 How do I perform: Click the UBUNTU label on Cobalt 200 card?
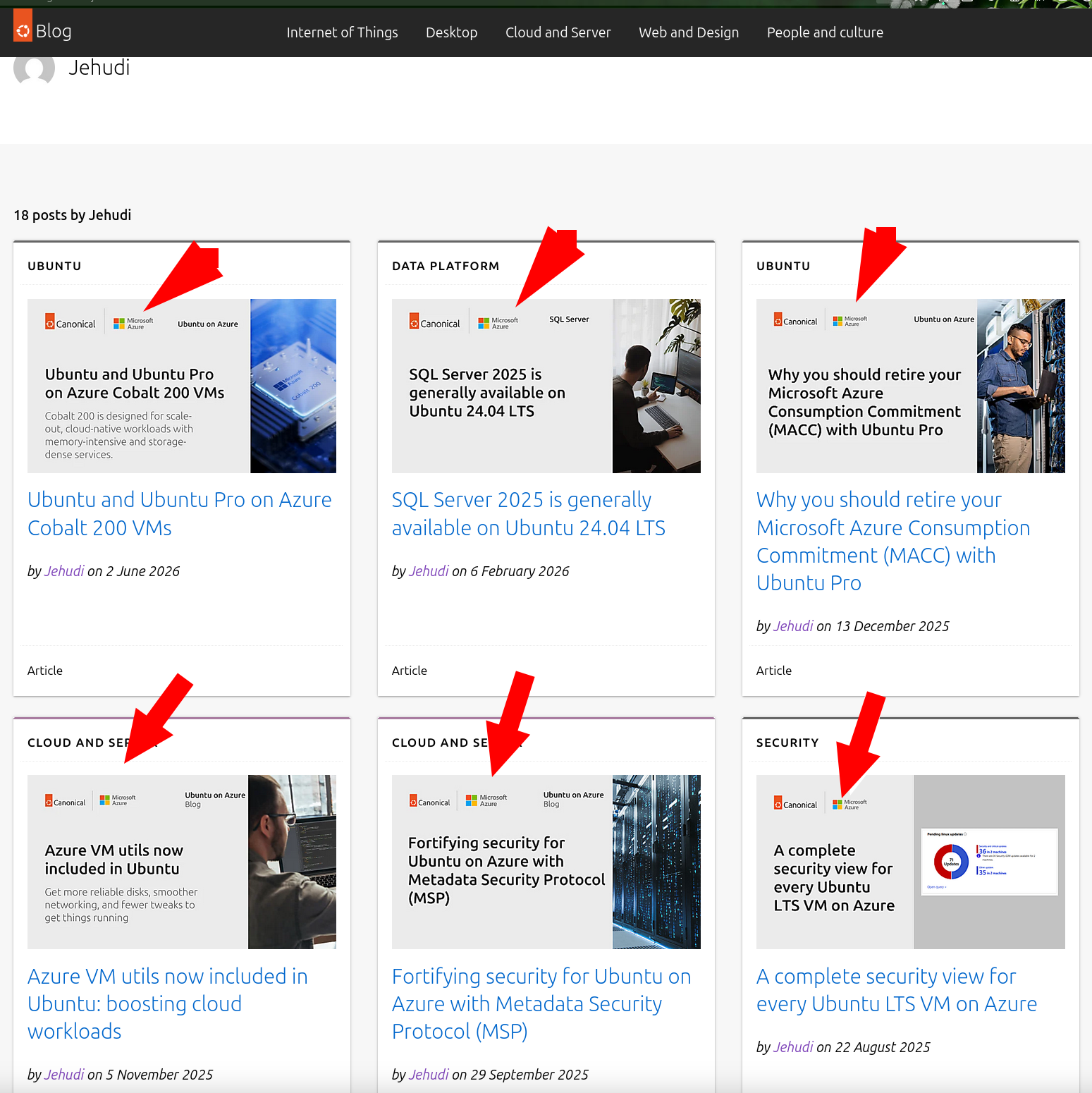coord(54,266)
